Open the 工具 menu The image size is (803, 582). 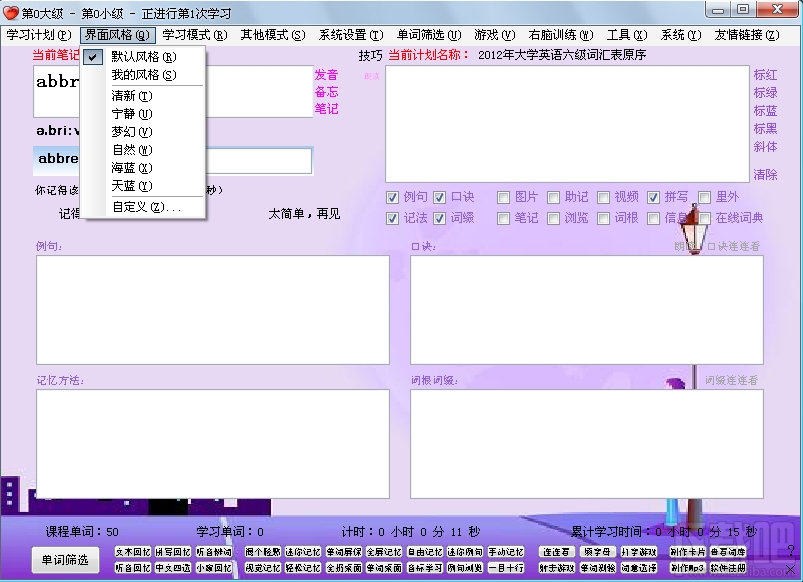pos(627,35)
